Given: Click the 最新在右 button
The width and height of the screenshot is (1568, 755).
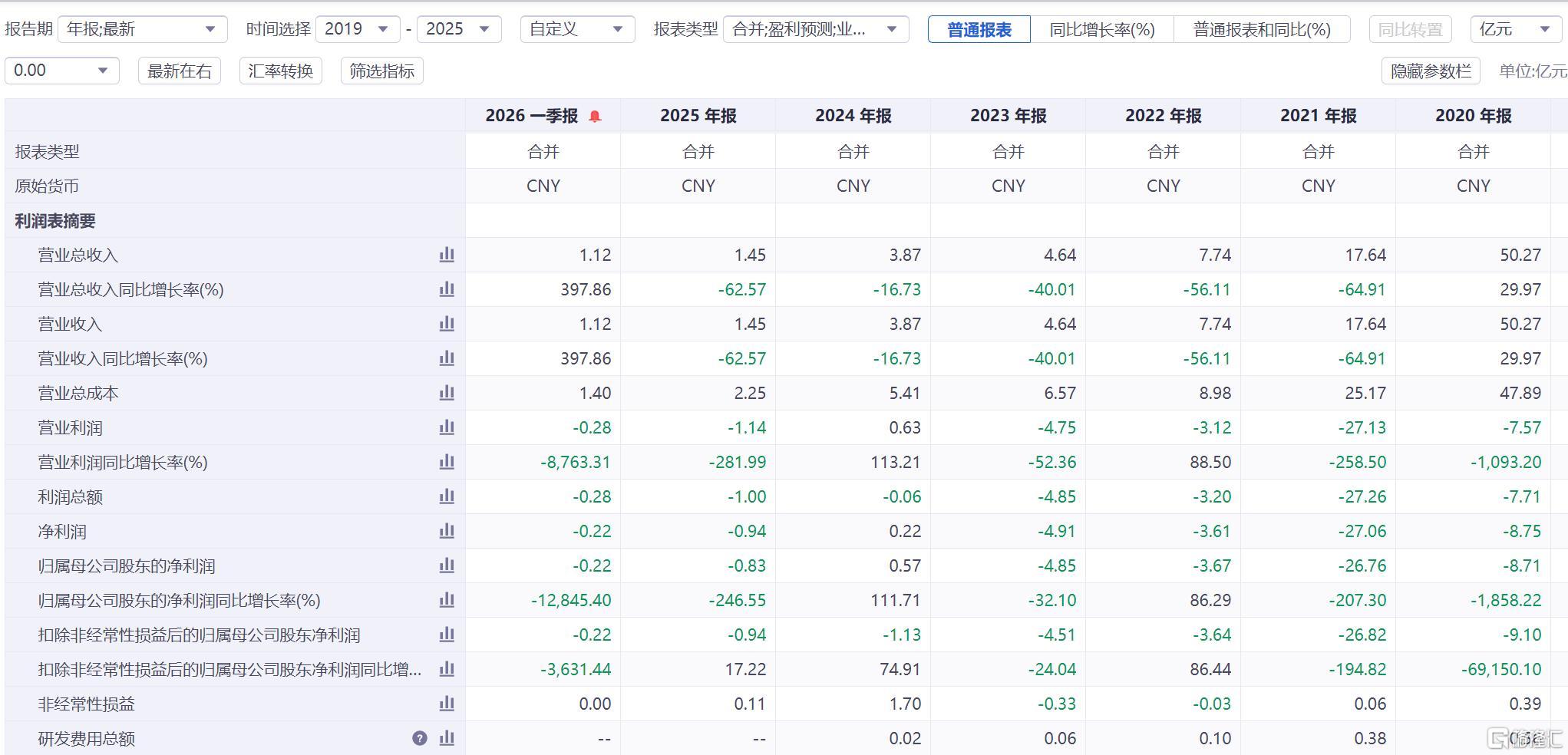Looking at the screenshot, I should (x=180, y=71).
